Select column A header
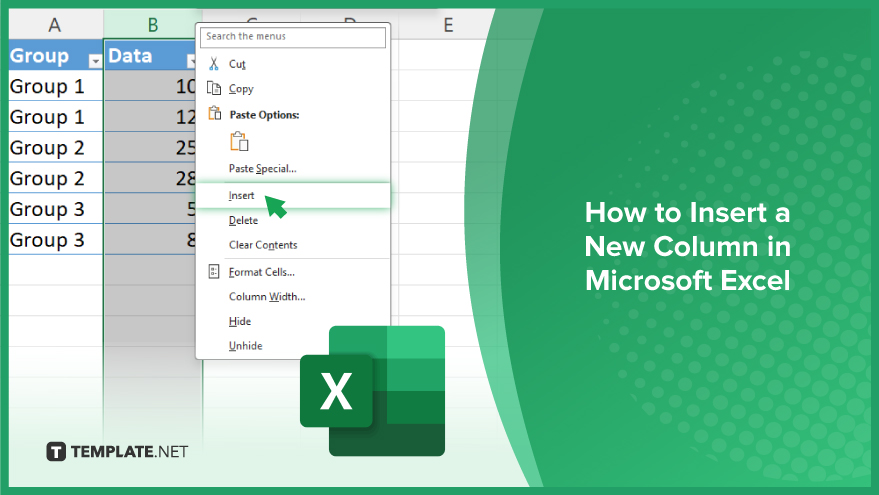The width and height of the screenshot is (879, 495). click(55, 25)
